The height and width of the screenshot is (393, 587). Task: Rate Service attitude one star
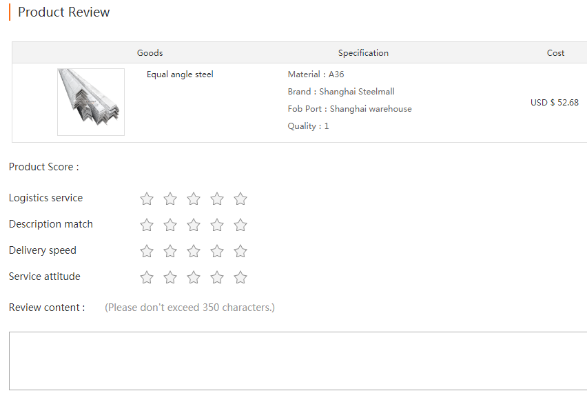[x=147, y=277]
